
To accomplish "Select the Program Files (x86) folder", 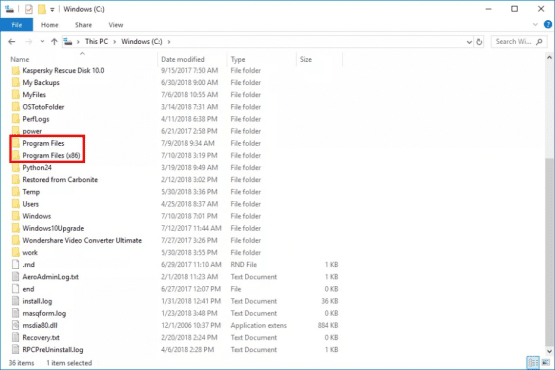I will click(51, 155).
